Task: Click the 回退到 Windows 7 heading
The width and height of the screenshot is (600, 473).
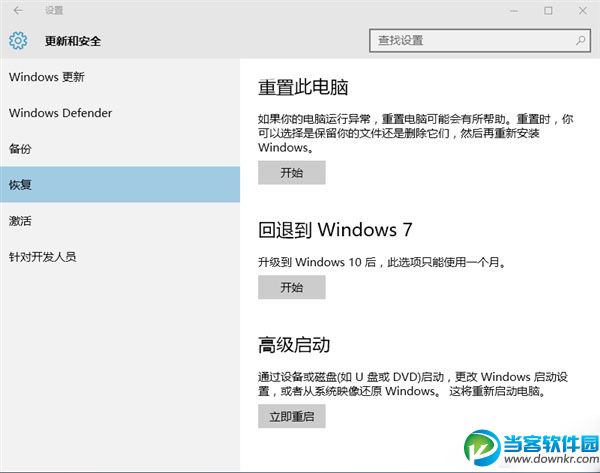Action: [x=335, y=230]
